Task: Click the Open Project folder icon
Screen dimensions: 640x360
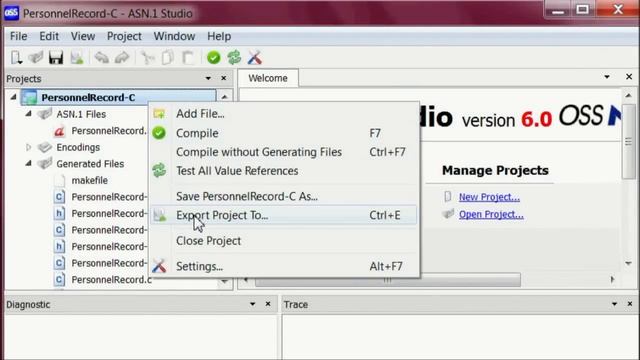Action: 448,214
